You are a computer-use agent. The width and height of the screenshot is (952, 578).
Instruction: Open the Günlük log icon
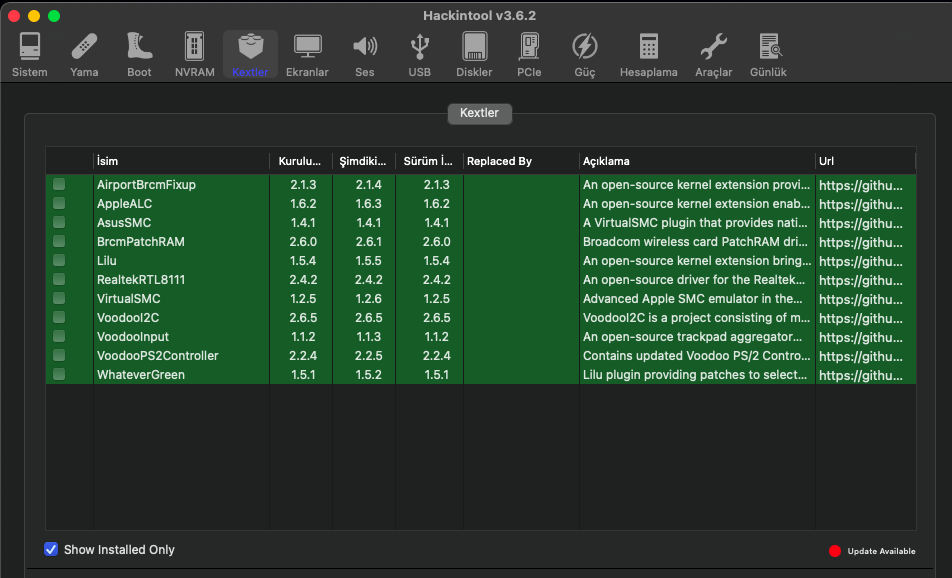(768, 54)
